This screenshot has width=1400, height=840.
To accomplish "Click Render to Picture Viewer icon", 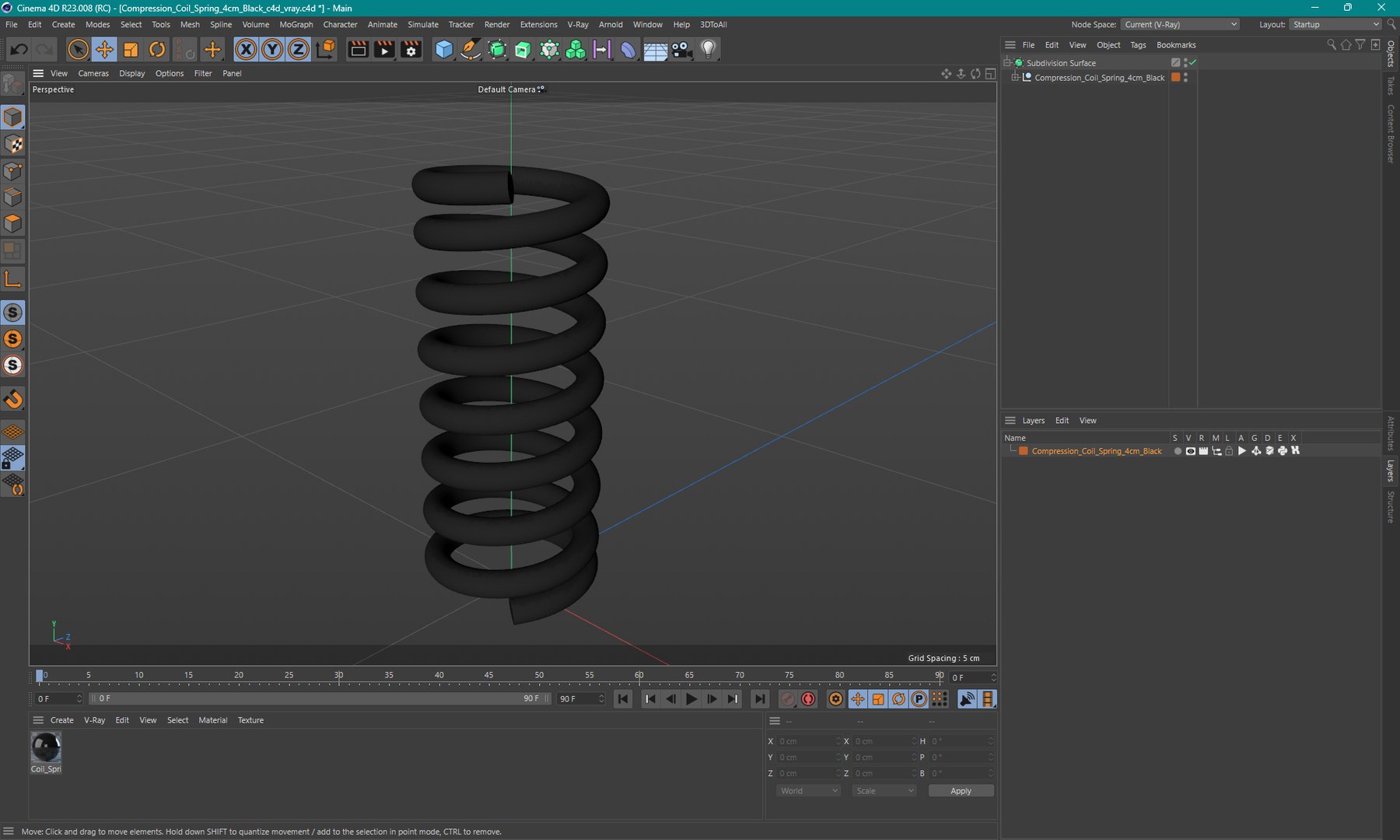I will [384, 50].
